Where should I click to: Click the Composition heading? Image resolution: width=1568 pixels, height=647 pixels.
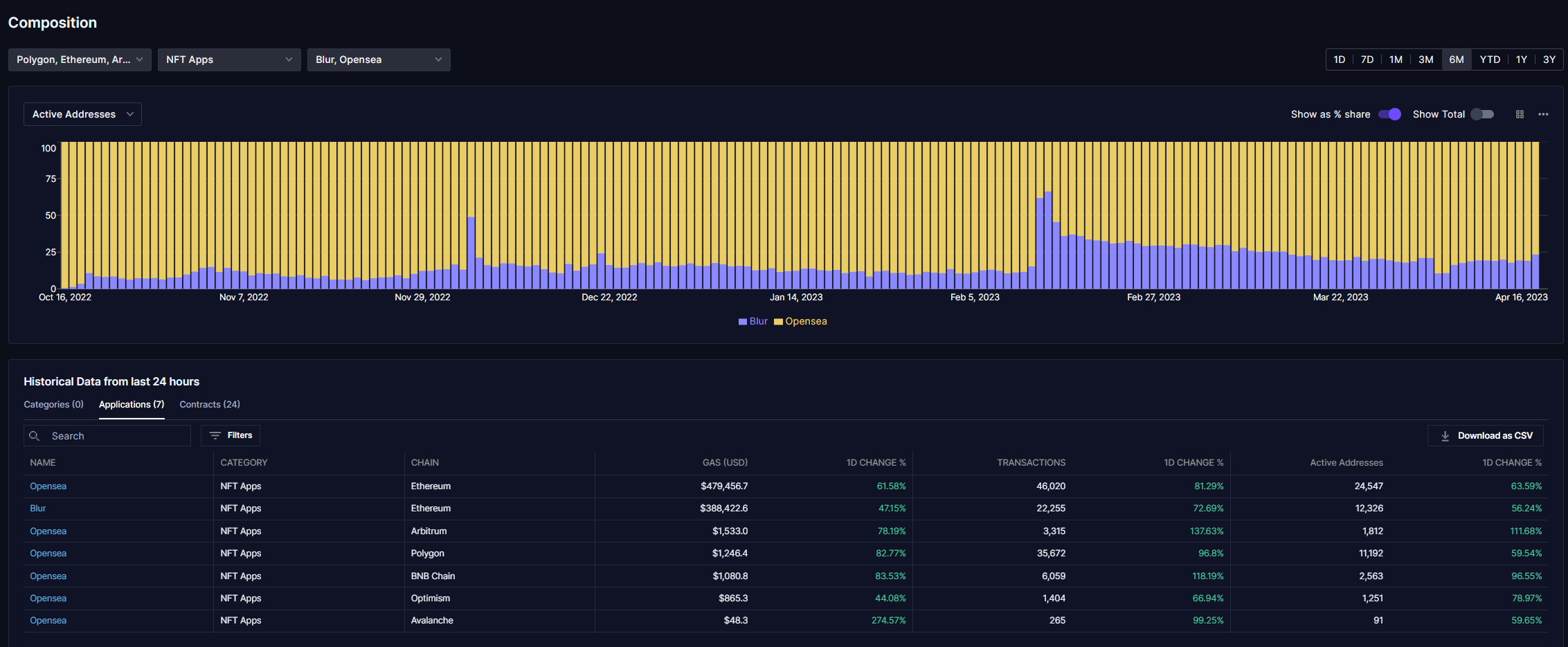pos(53,23)
